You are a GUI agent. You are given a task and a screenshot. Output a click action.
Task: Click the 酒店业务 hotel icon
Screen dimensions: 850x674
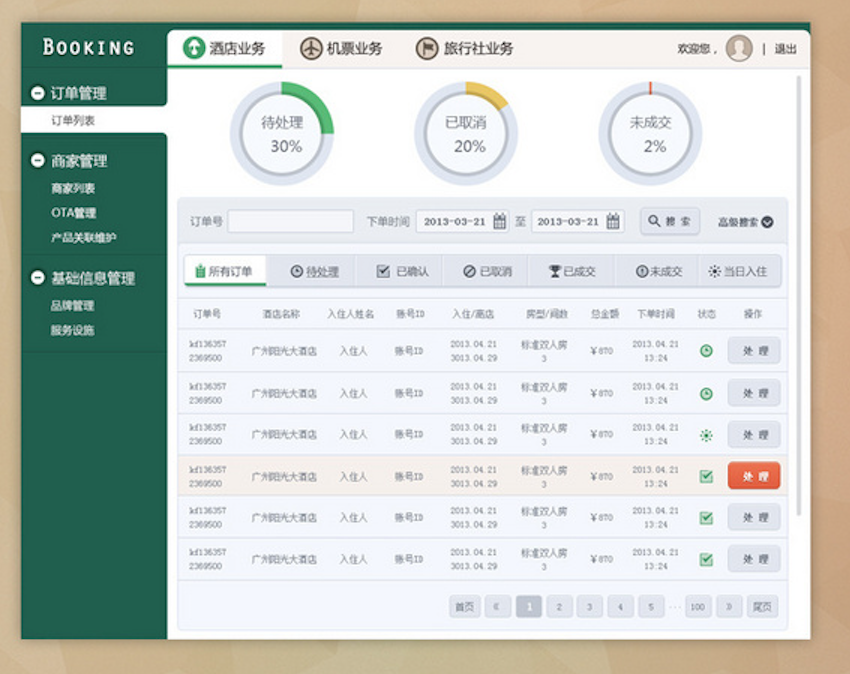(x=194, y=48)
